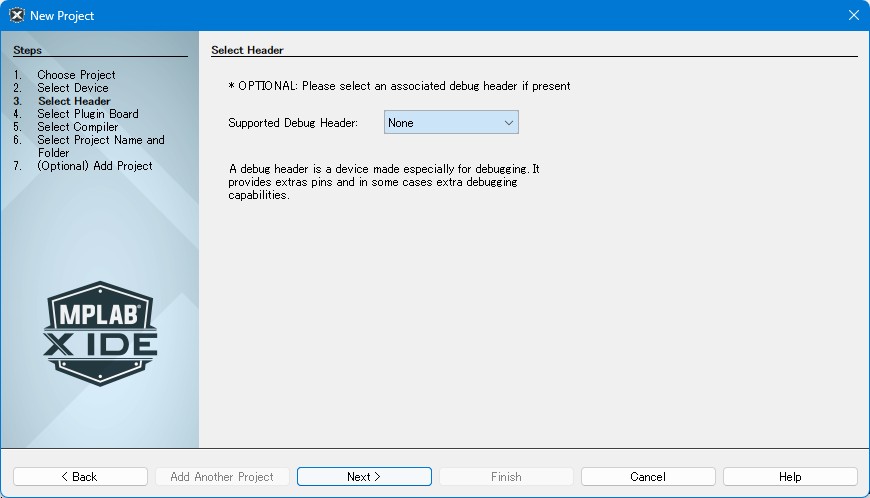Screen dimensions: 870x498
Task: Select step 2 'Select Device' in the Steps list
Action: pos(73,88)
